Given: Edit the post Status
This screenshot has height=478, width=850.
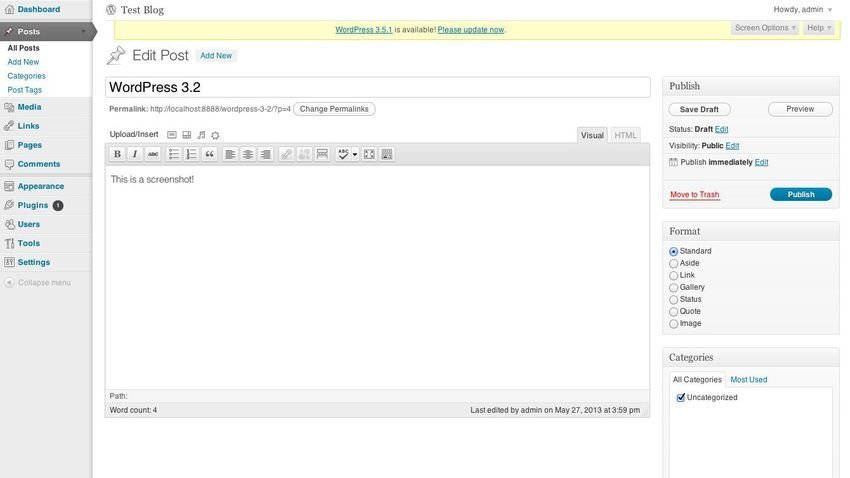Looking at the screenshot, I should pos(721,129).
